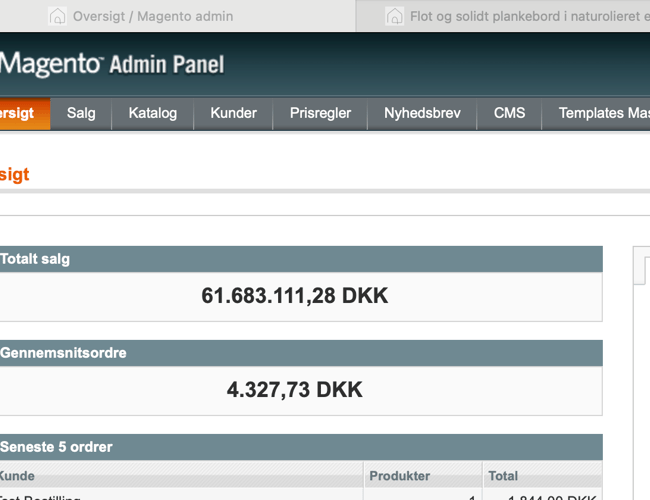Click the home icon on the Flot og solidt tab
The image size is (650, 500).
point(395,16)
